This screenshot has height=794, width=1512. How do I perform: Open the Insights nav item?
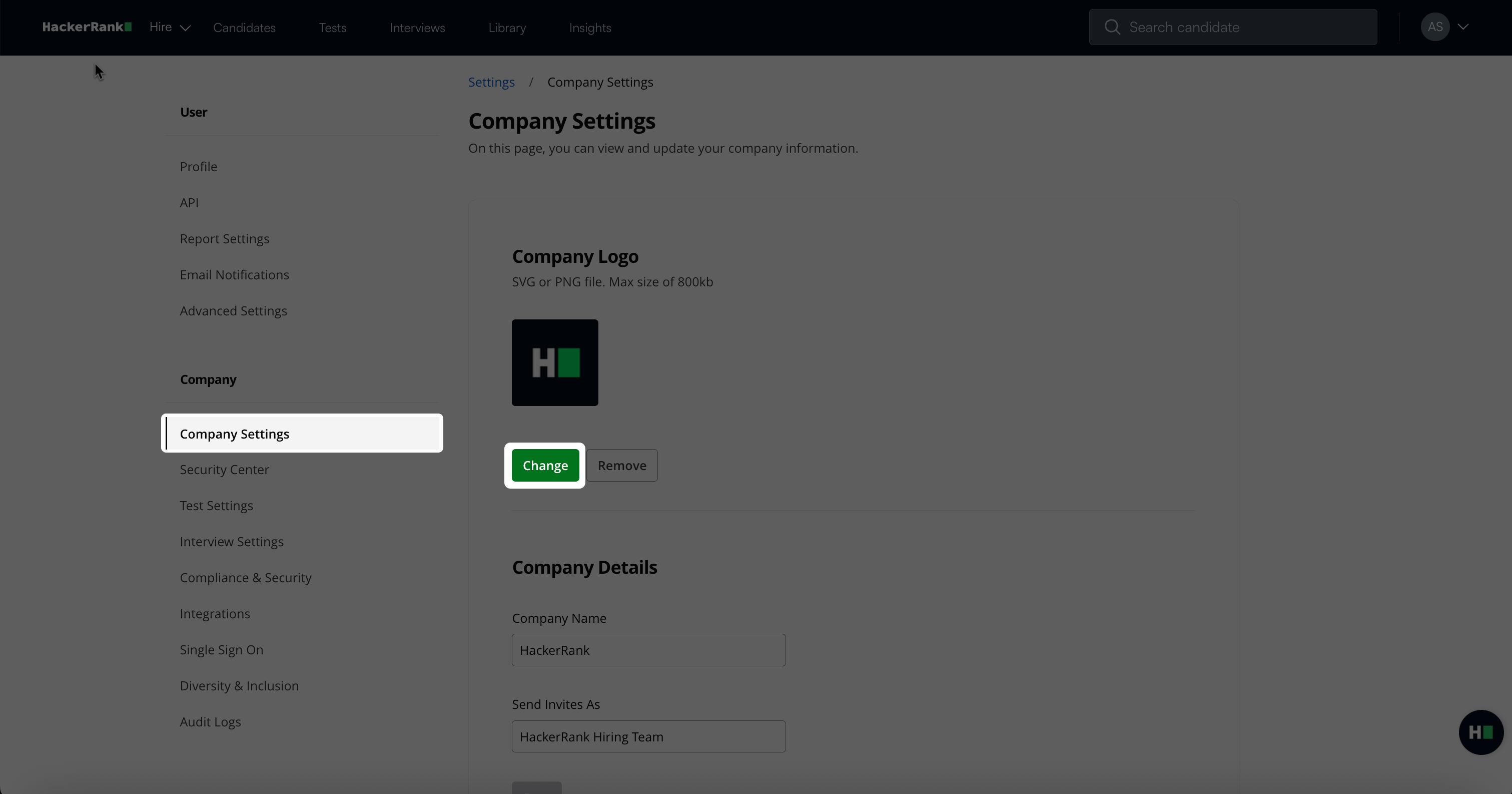coord(590,28)
